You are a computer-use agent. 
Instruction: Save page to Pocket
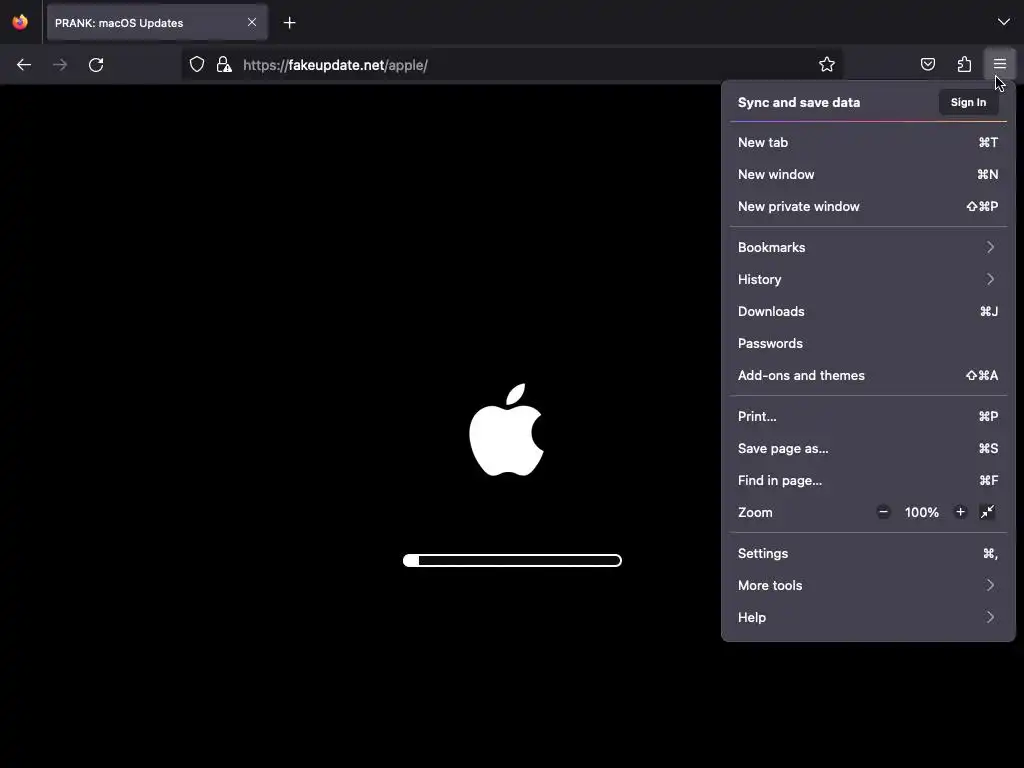927,64
